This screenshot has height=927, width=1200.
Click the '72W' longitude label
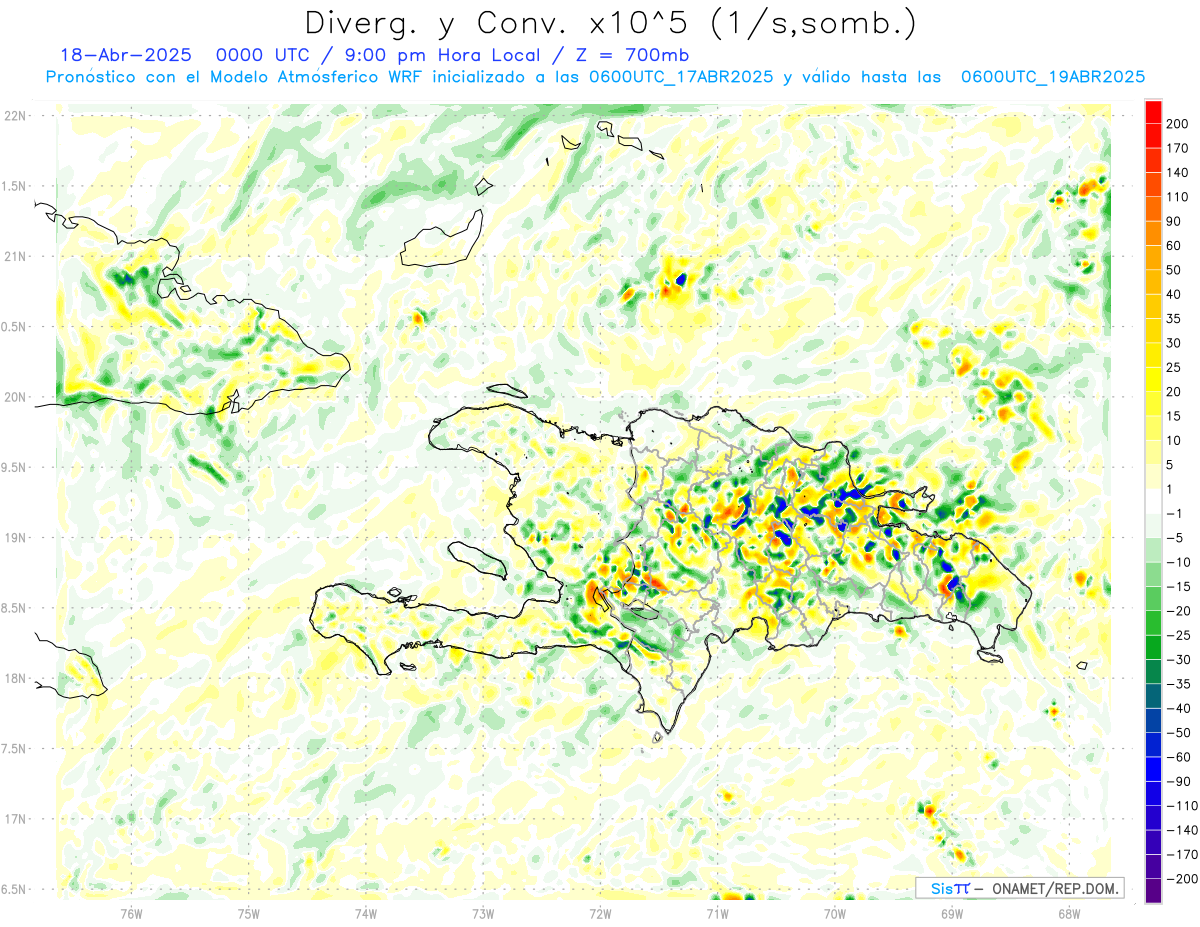click(x=600, y=914)
